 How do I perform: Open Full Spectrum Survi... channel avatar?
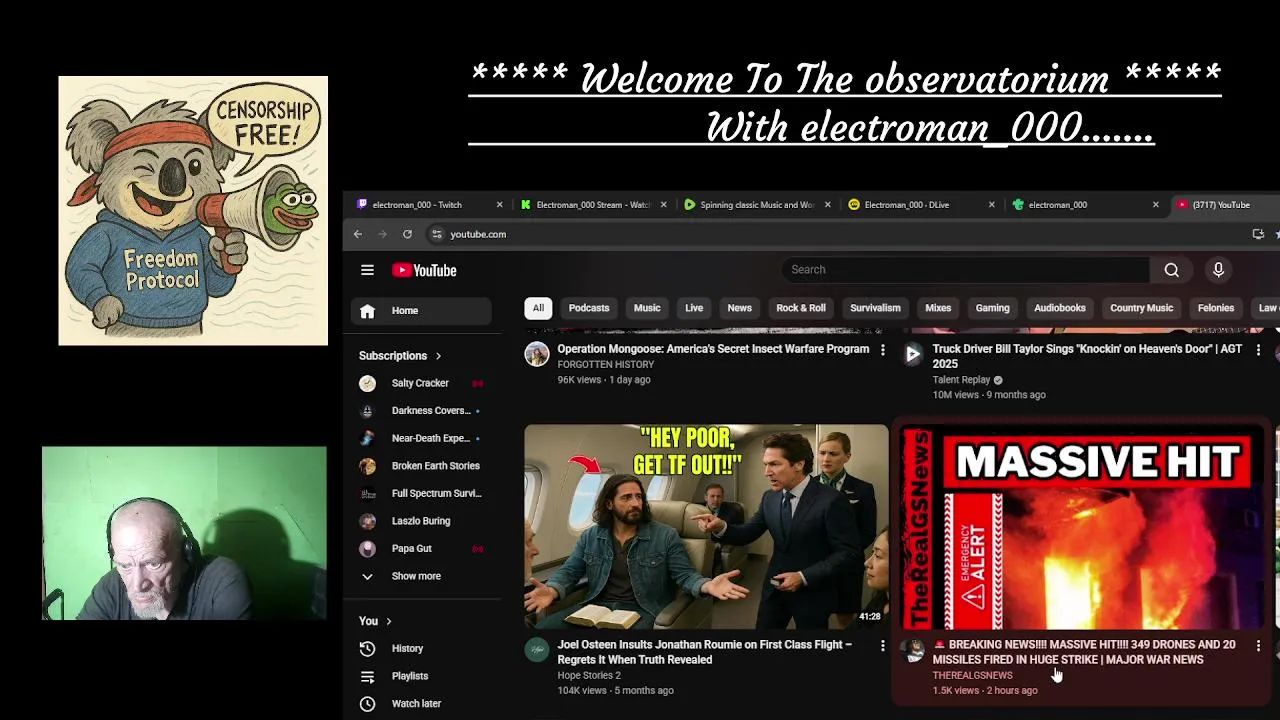368,493
